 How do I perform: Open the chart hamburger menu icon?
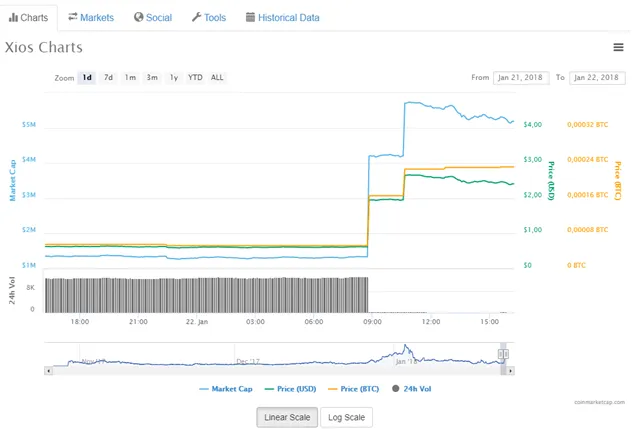click(x=618, y=48)
